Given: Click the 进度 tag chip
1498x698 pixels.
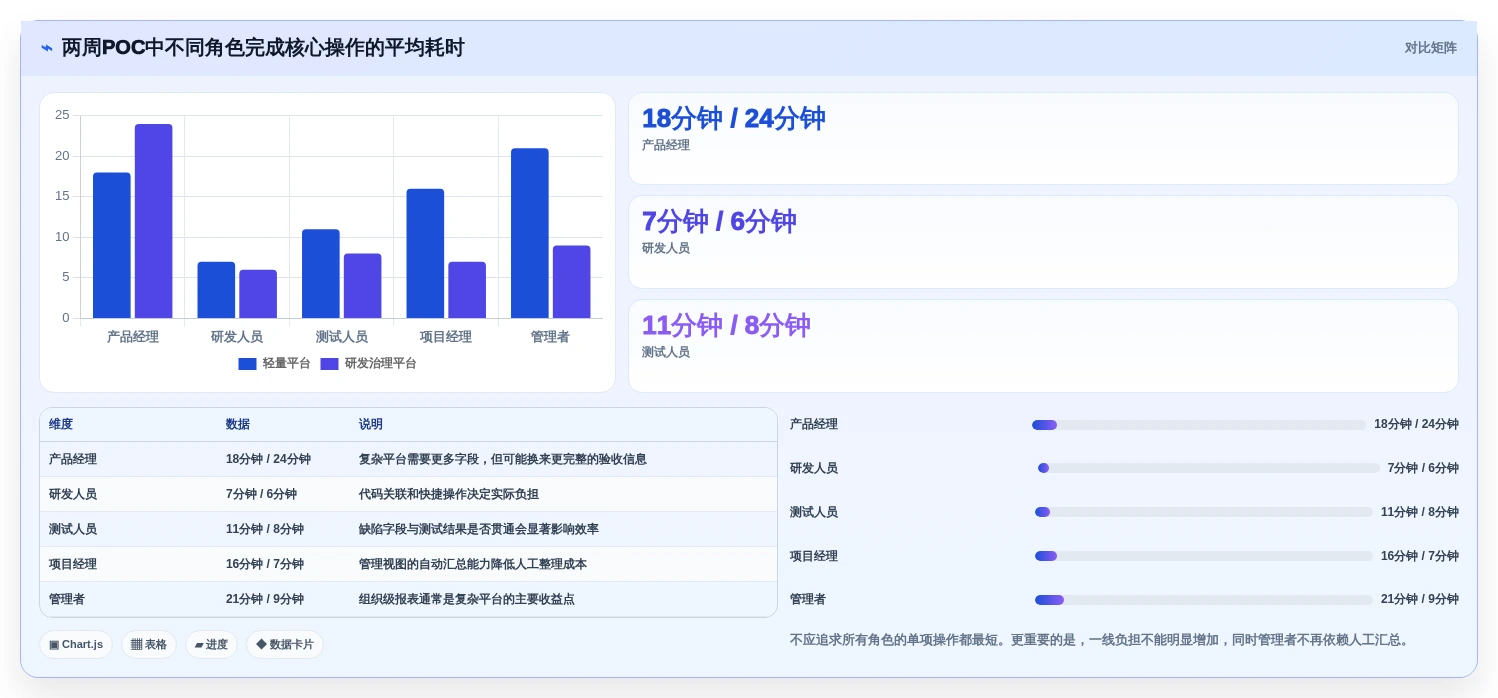Looking at the screenshot, I should click(211, 645).
